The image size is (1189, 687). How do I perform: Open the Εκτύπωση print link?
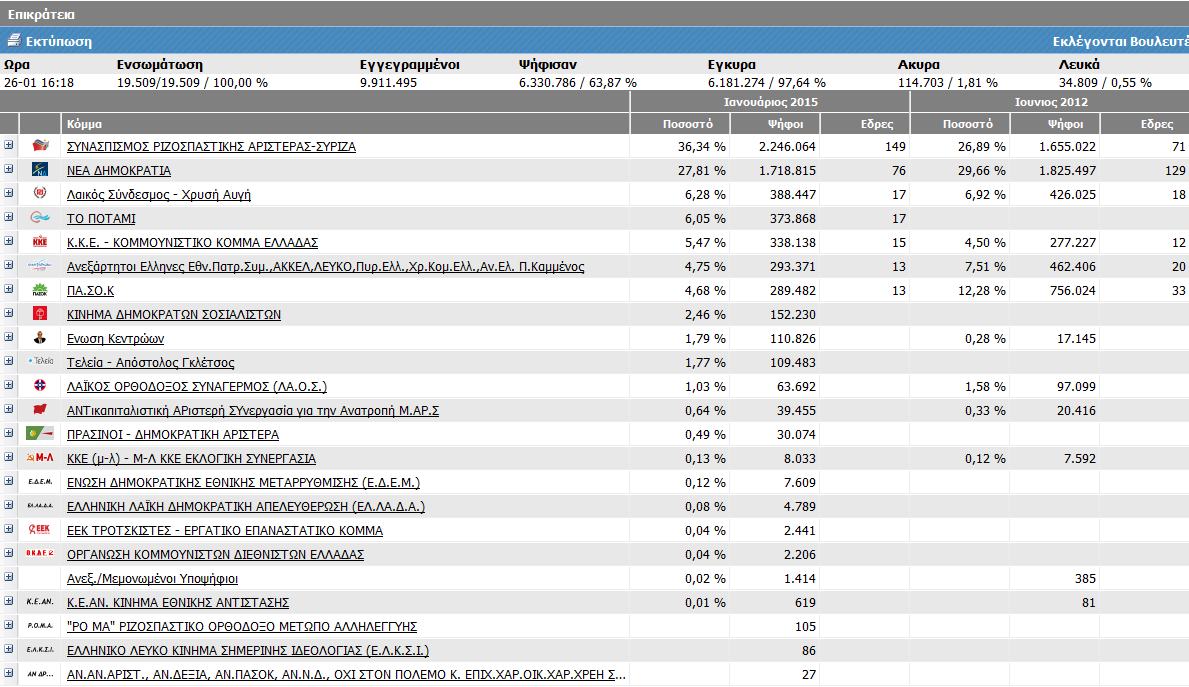tap(58, 41)
